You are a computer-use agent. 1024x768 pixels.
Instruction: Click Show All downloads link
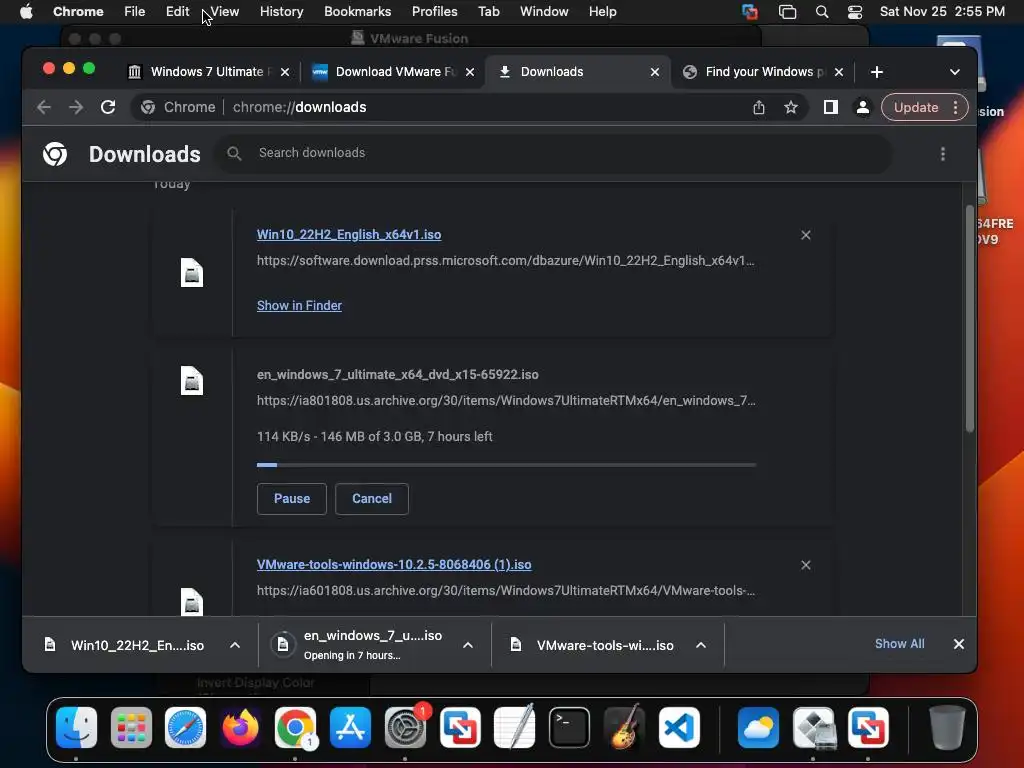(x=899, y=644)
